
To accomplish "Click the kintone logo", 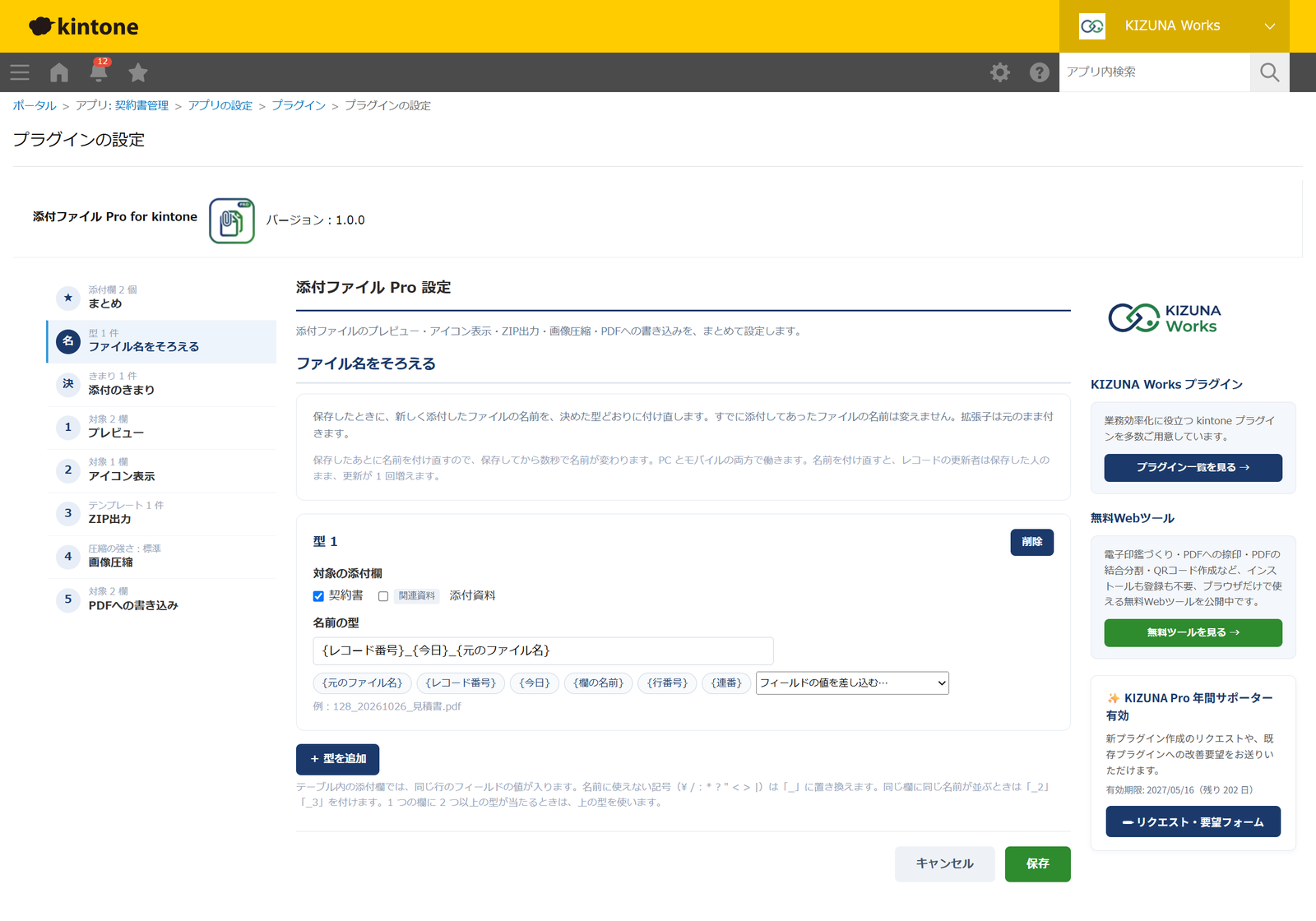I will pyautogui.click(x=84, y=26).
